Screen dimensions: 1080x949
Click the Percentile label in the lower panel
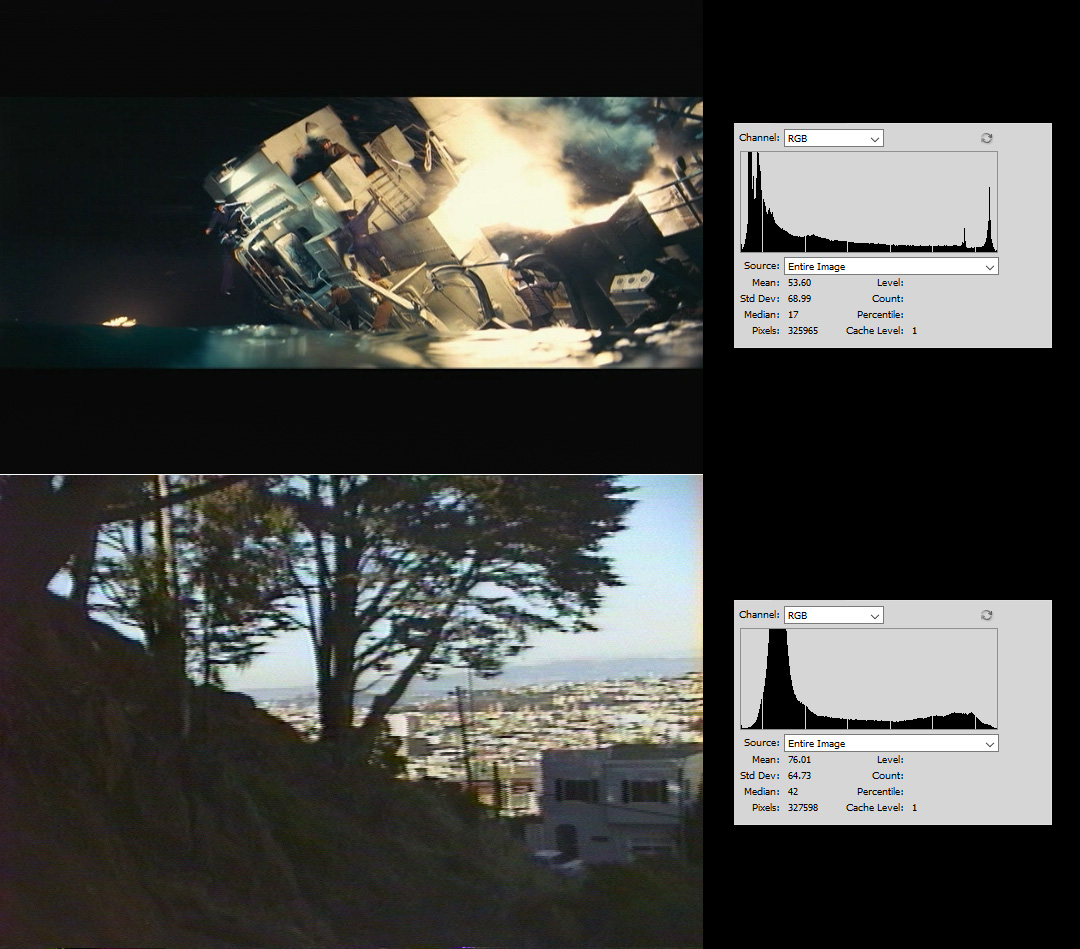[880, 792]
